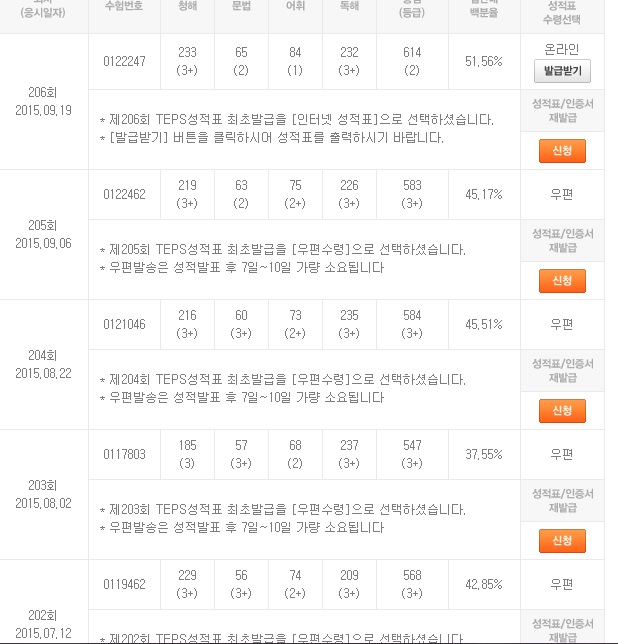Click the total score 614 cell

[x=412, y=62]
